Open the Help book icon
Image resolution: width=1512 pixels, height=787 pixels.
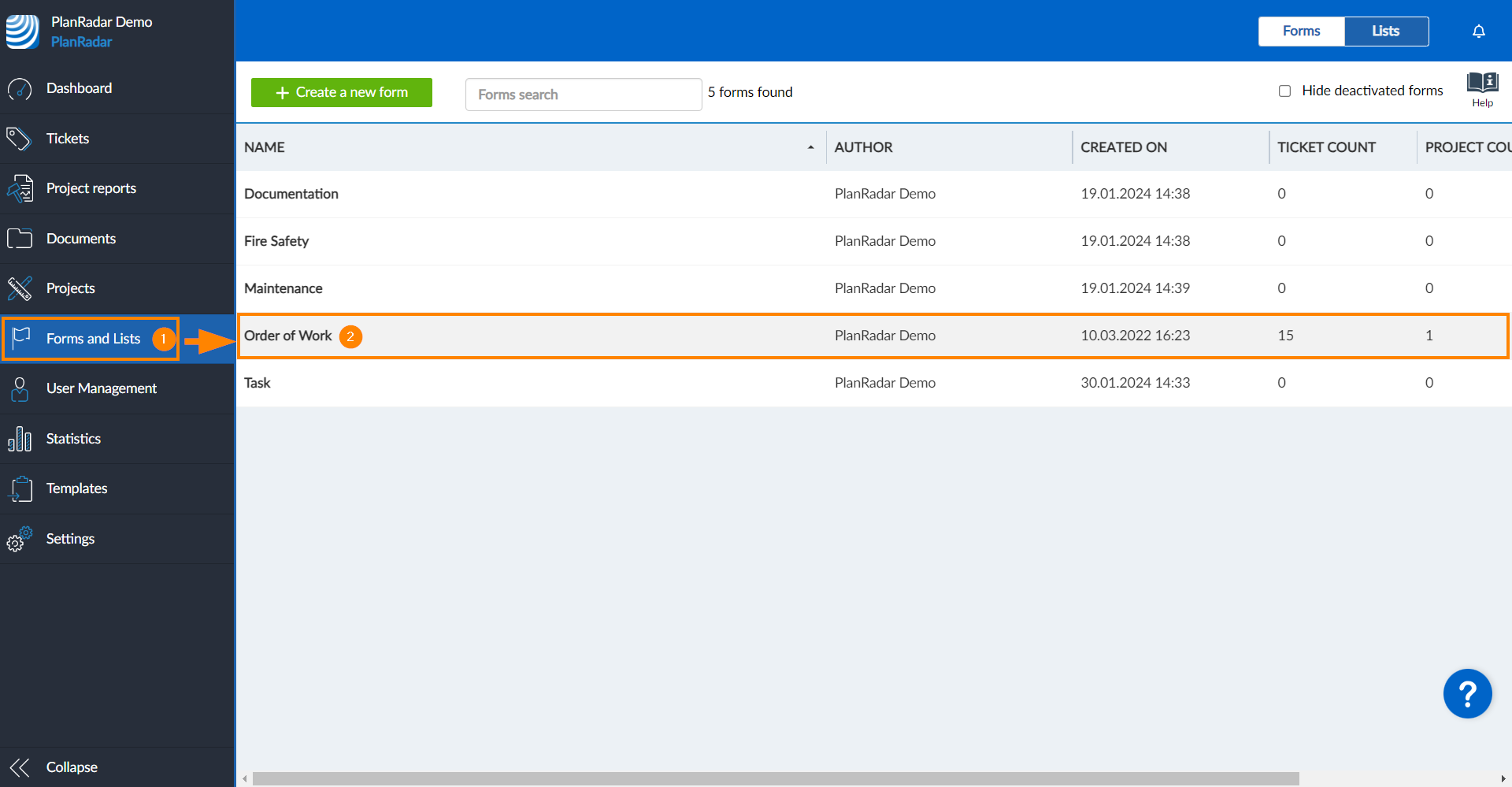click(1481, 83)
